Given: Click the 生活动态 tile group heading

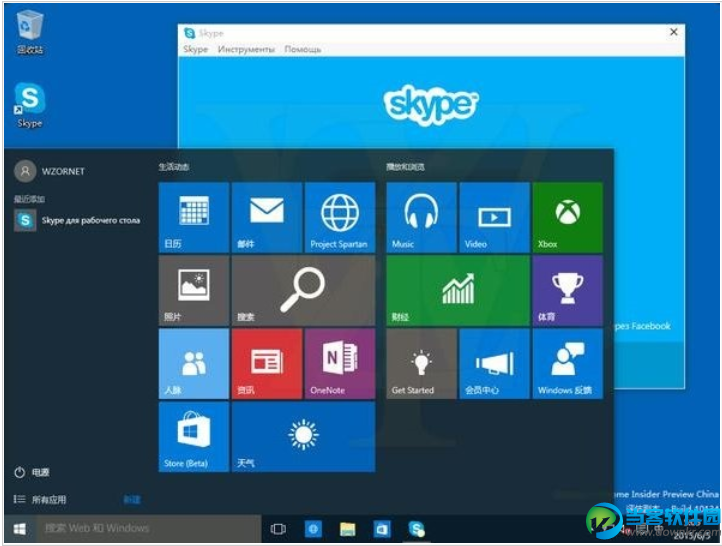Looking at the screenshot, I should pos(174,167).
